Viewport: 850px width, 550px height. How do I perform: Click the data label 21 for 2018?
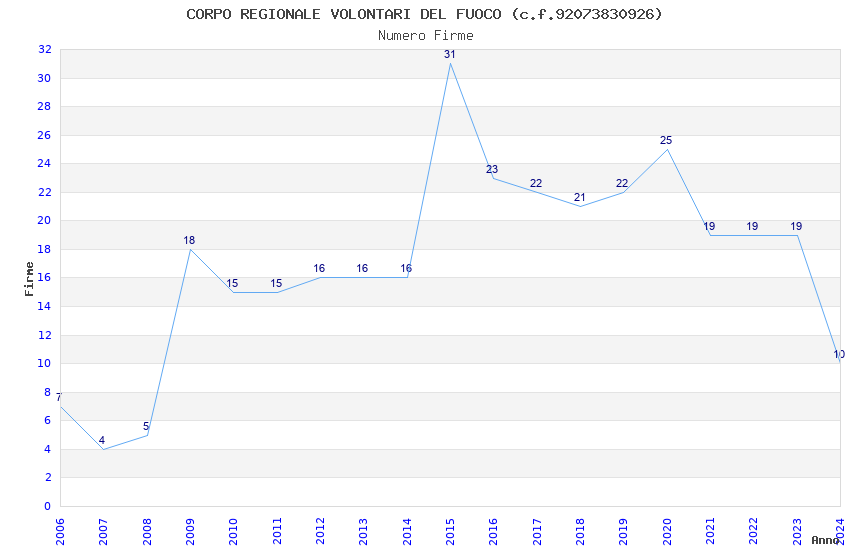point(579,197)
